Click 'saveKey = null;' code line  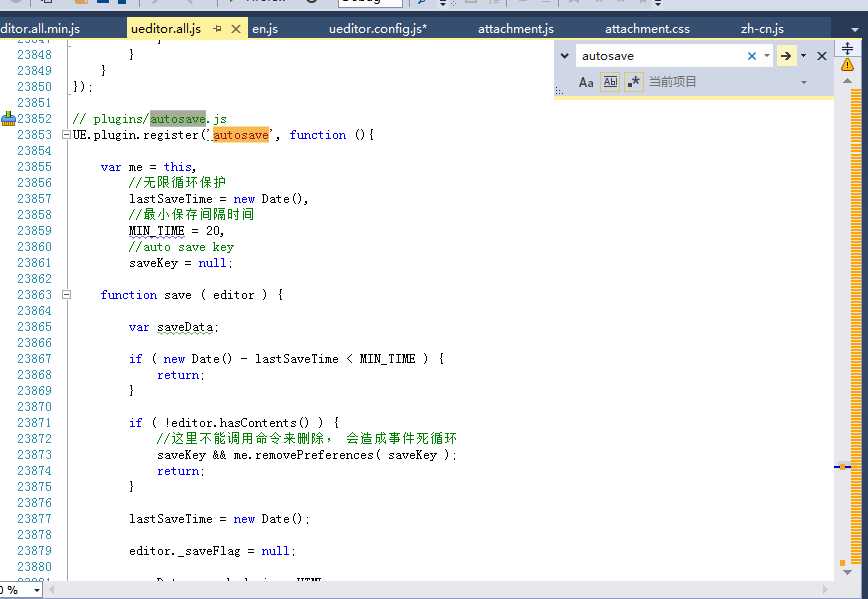click(180, 263)
